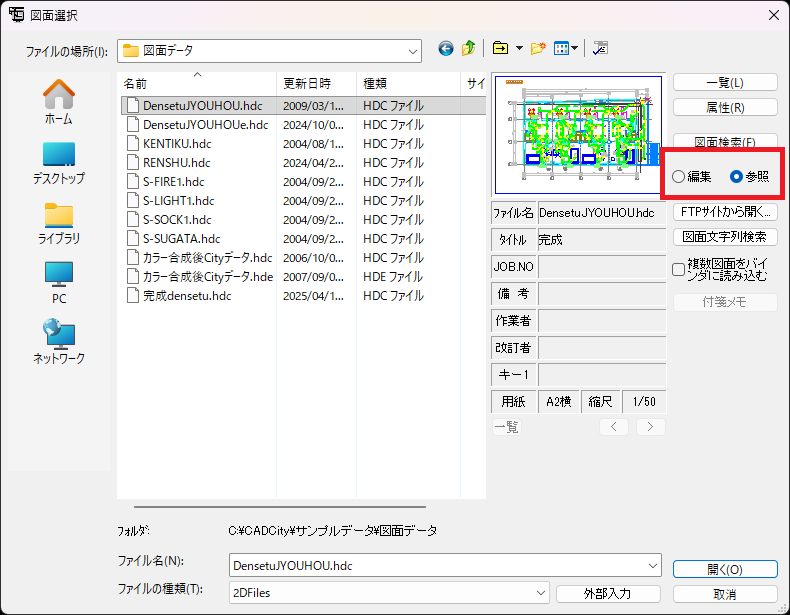This screenshot has height=615, width=790.
Task: Click the 開く(O) button
Action: 725,569
